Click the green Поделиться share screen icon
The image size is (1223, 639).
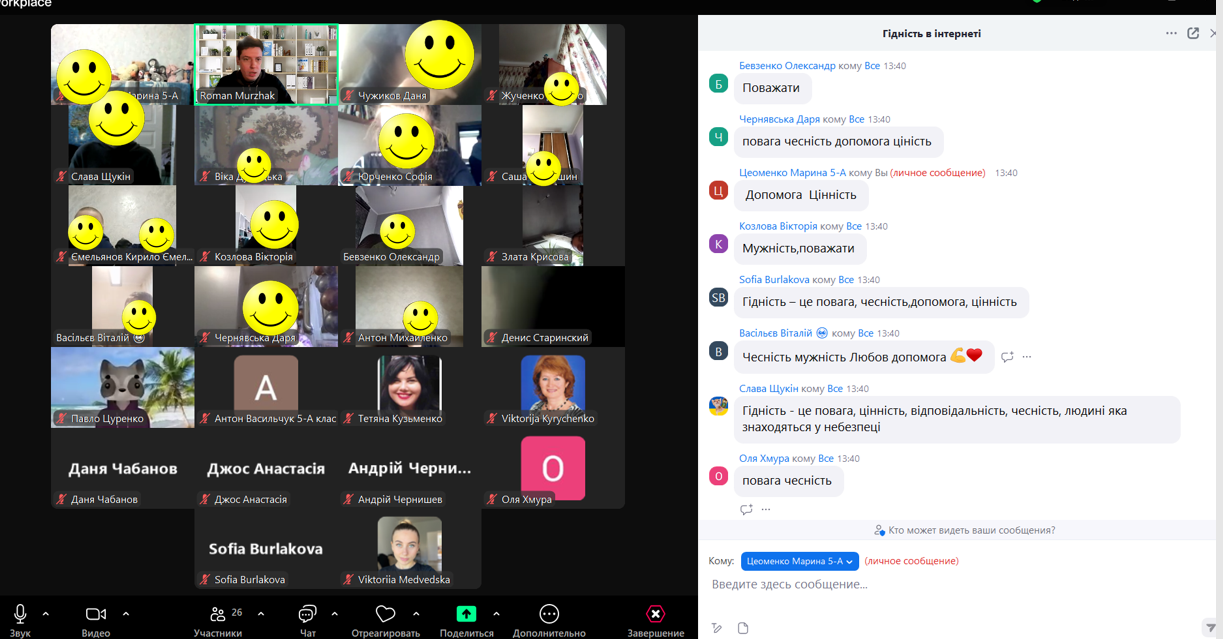pos(466,614)
